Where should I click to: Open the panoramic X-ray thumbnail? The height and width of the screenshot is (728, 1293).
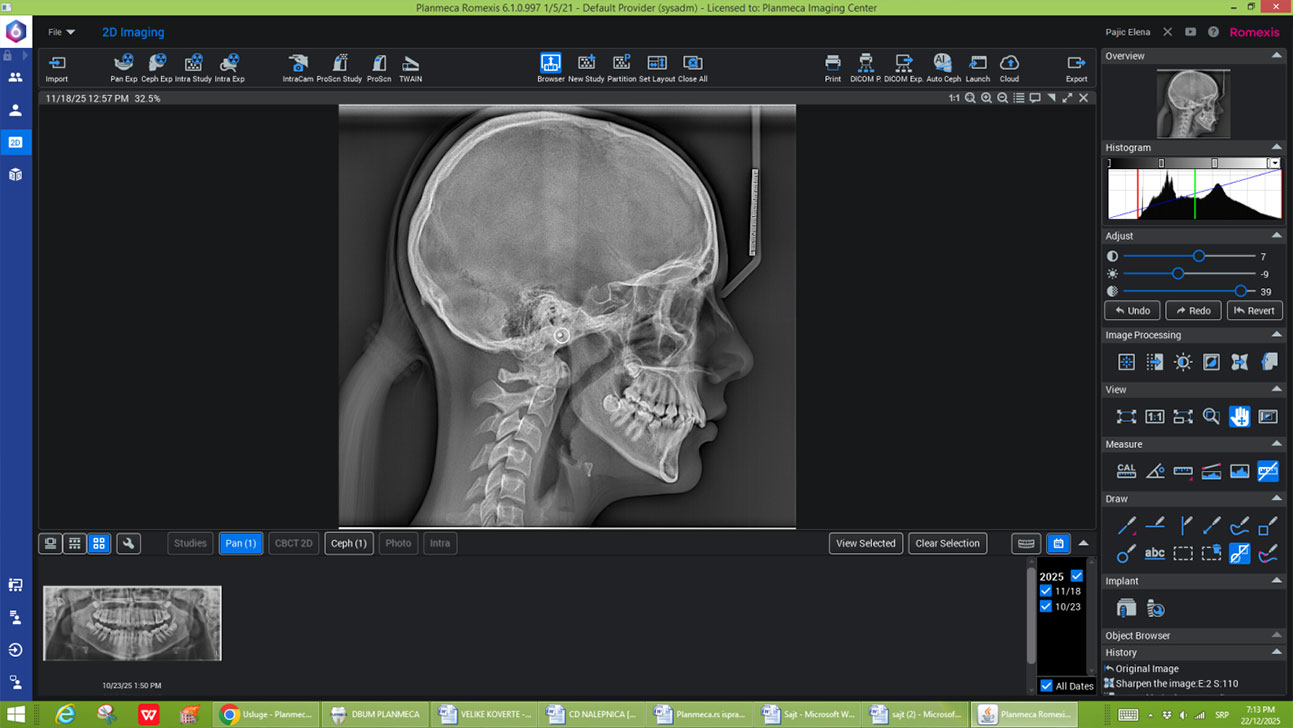coord(132,623)
